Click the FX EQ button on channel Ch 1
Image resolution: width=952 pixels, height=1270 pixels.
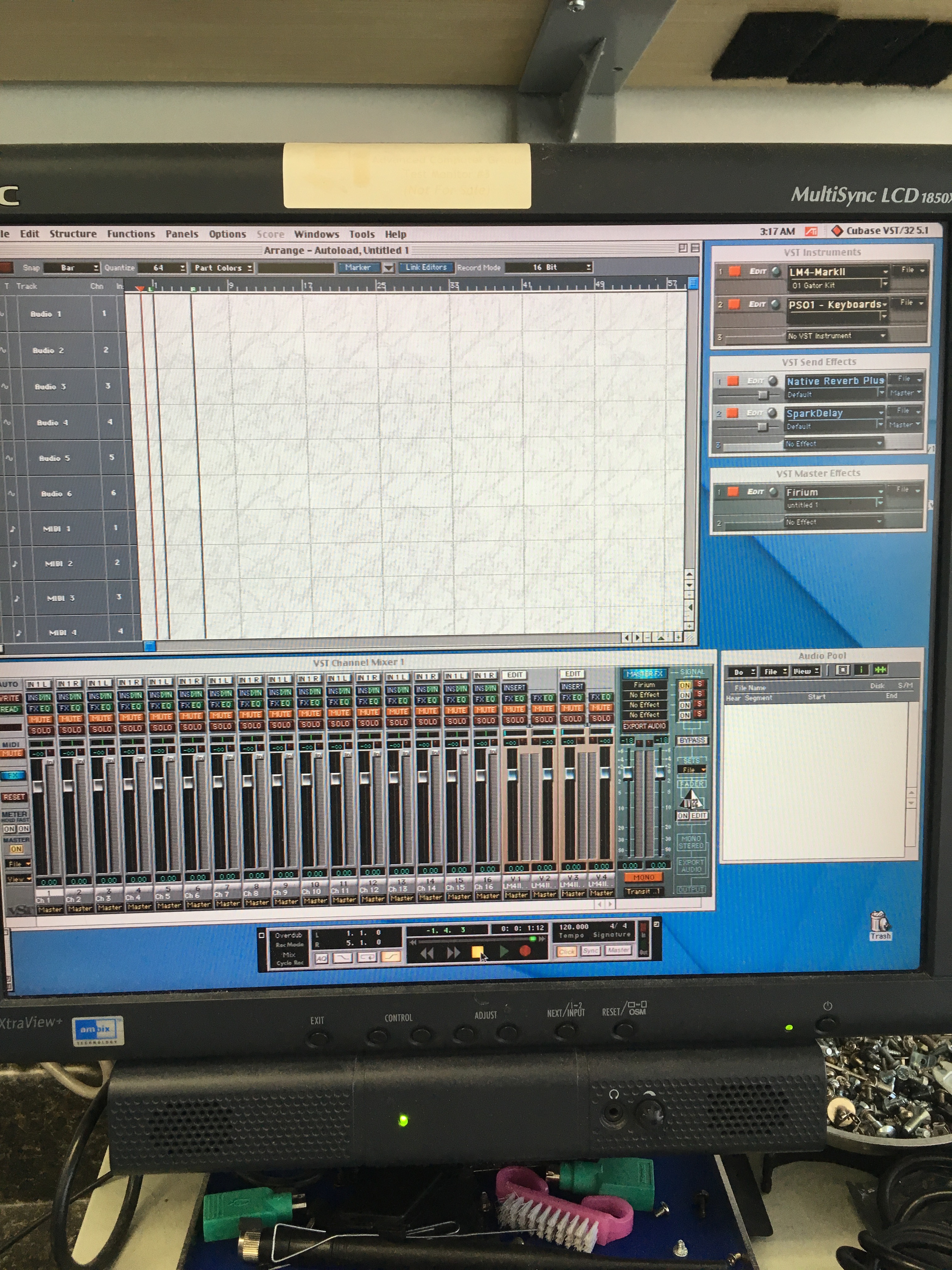point(40,708)
